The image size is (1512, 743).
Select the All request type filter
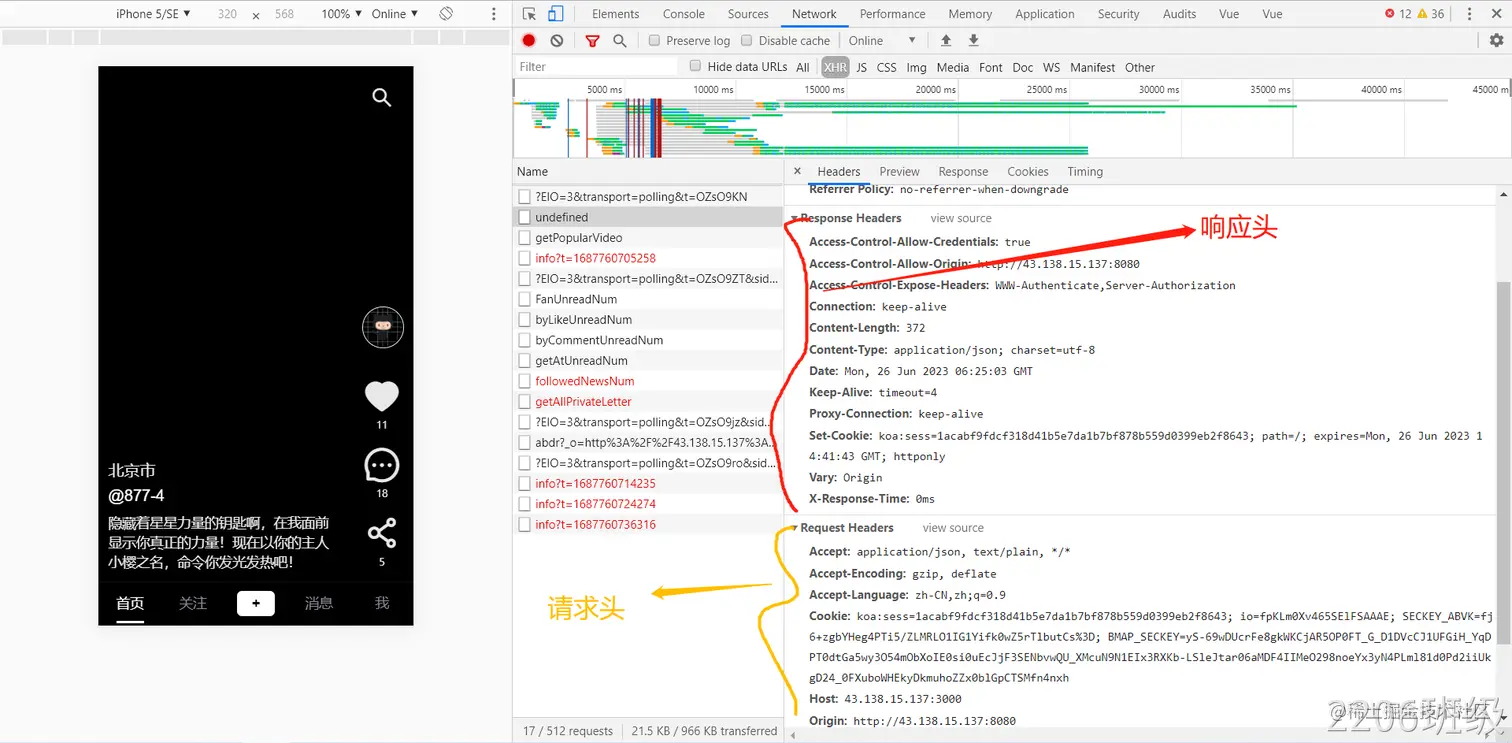pyautogui.click(x=803, y=67)
